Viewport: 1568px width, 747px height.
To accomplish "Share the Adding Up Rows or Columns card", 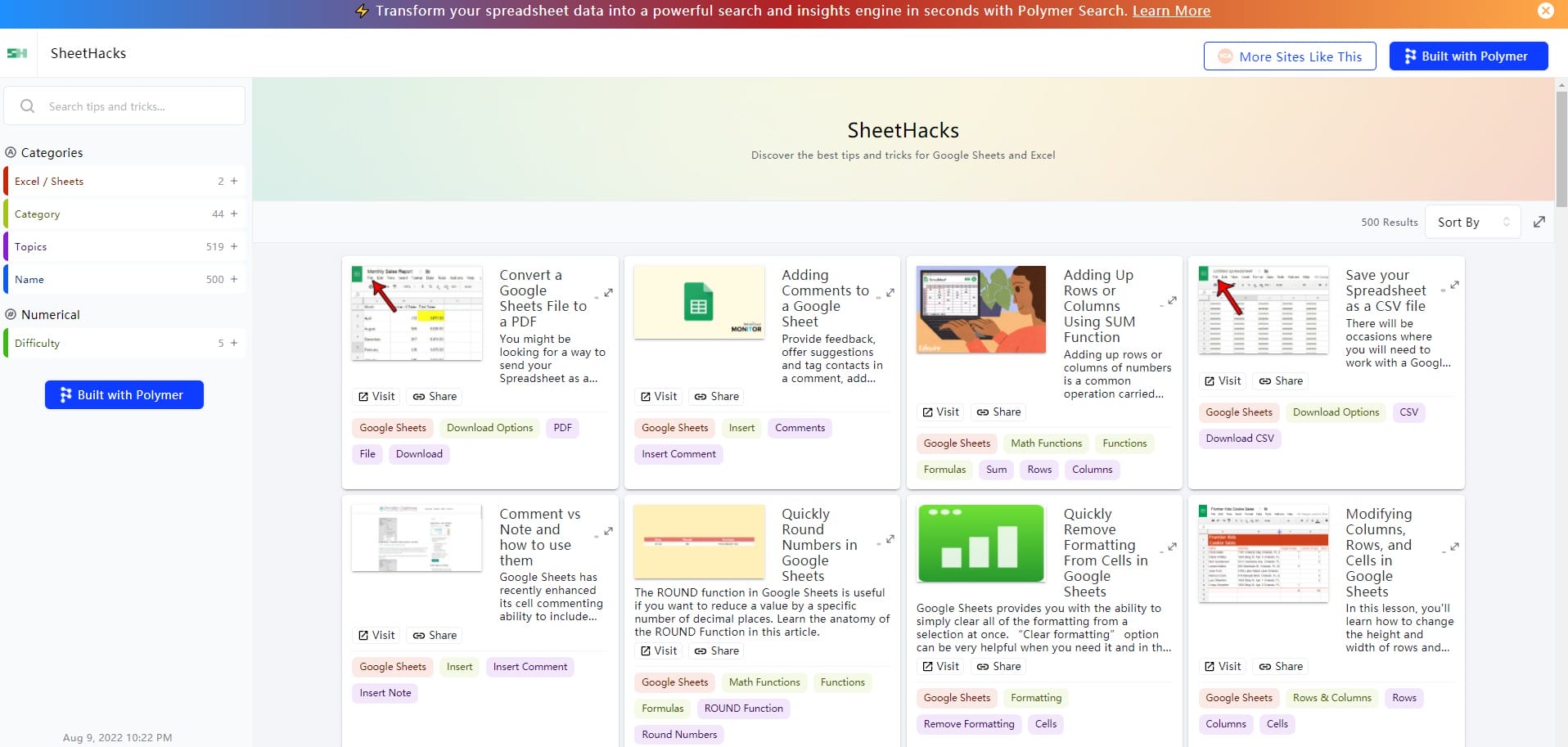I will 998,412.
